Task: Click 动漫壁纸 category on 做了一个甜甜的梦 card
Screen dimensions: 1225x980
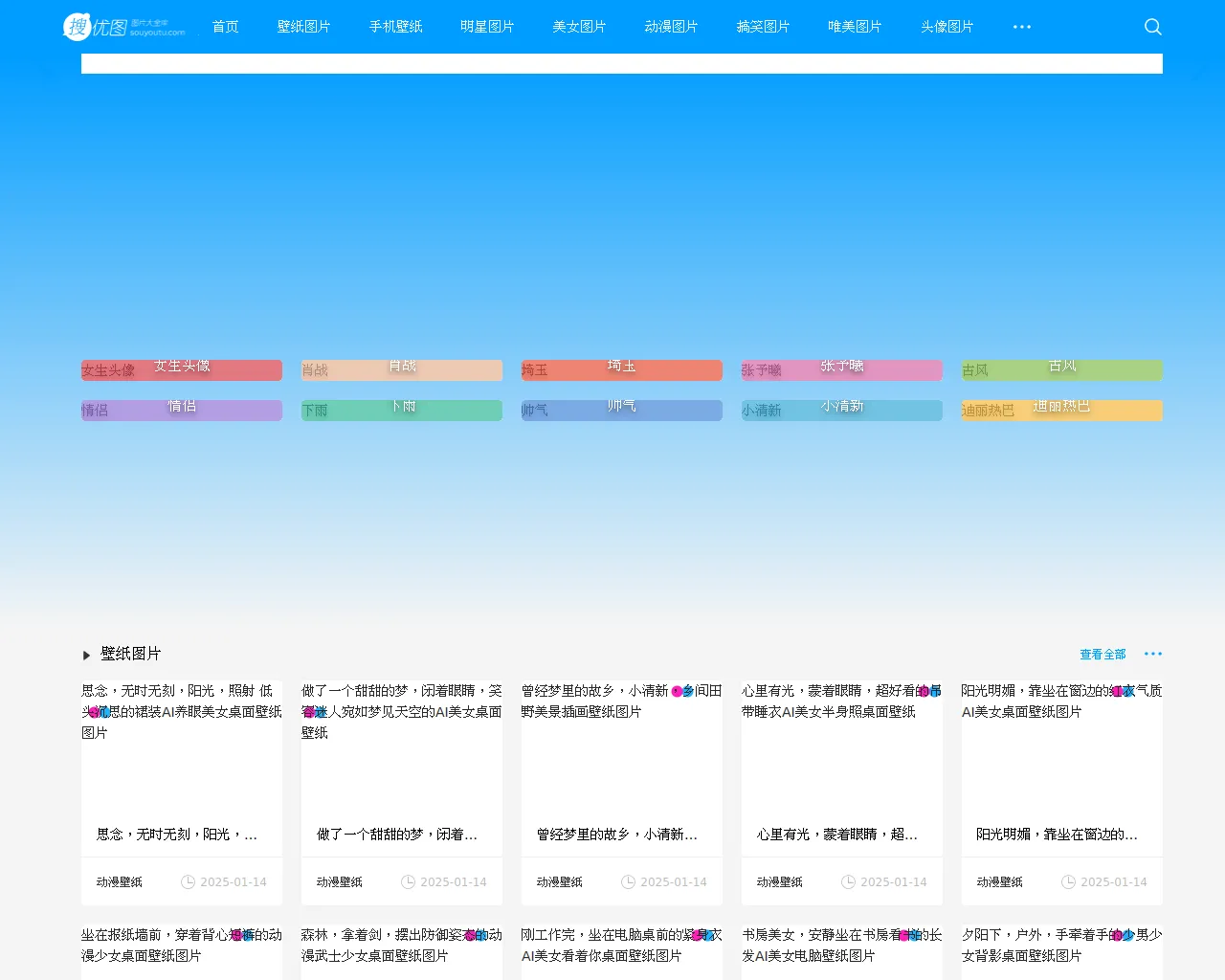Action: 340,882
